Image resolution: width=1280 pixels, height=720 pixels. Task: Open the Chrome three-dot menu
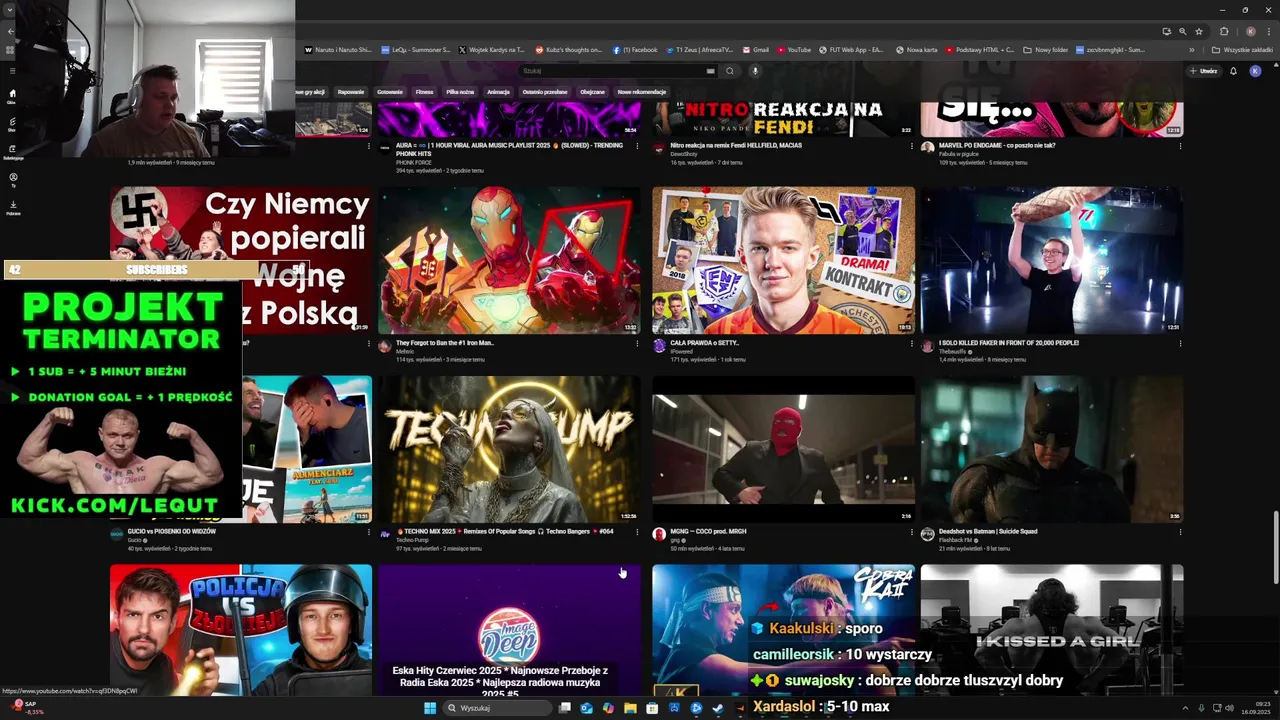[1268, 31]
